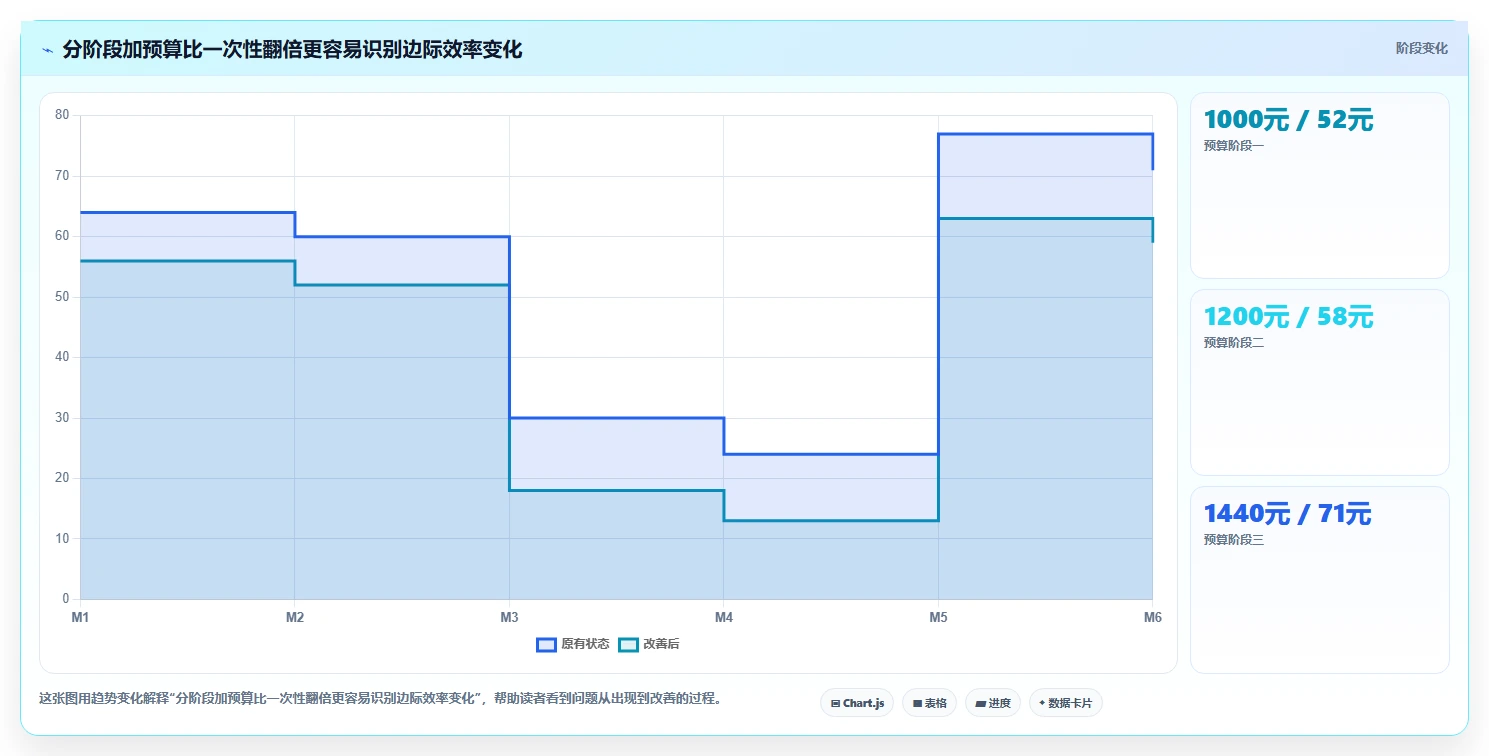1489x756 pixels.
Task: Select the Chart.js tag
Action: (x=857, y=703)
